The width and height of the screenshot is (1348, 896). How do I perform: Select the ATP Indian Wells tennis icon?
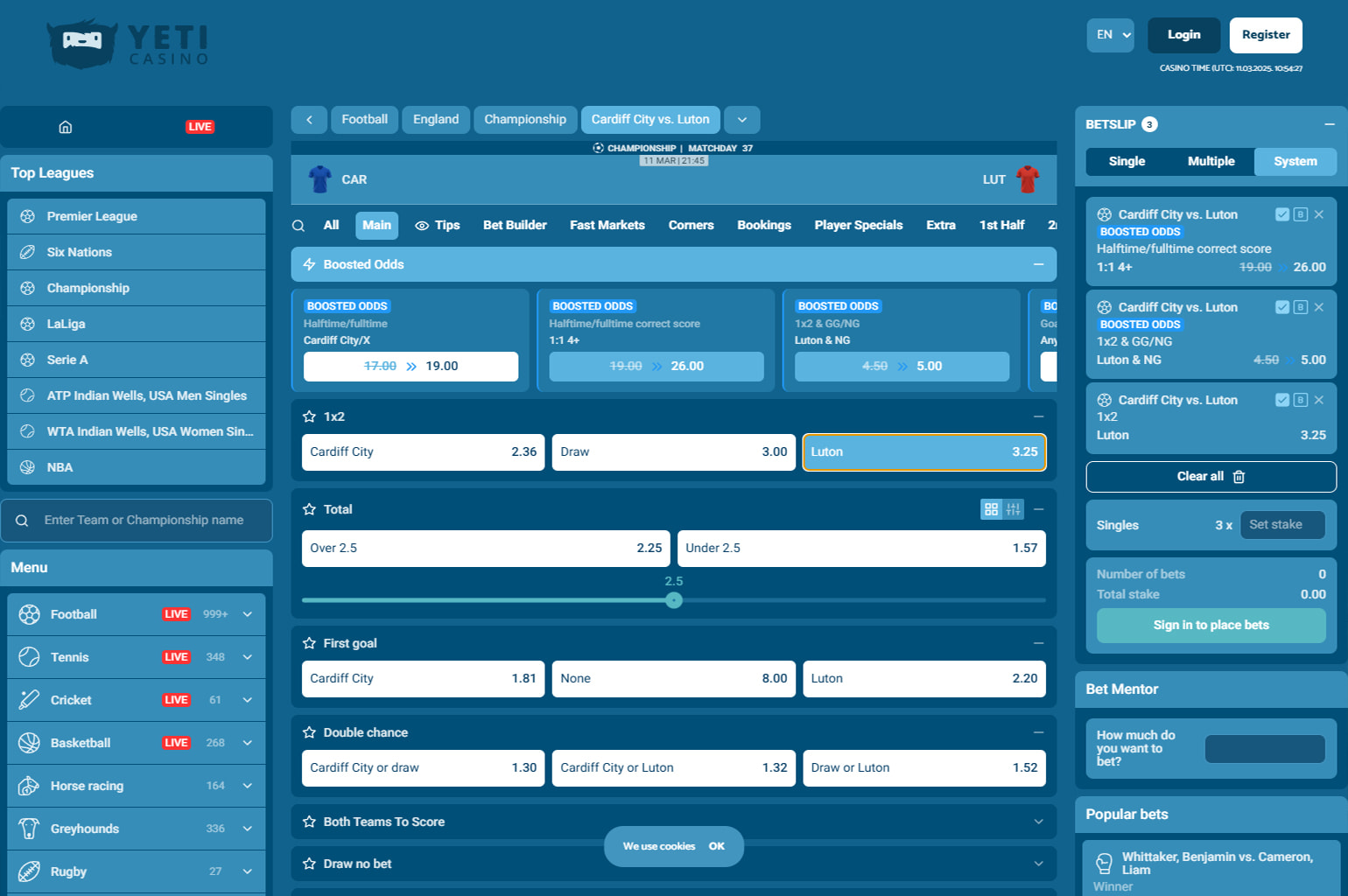pos(27,395)
